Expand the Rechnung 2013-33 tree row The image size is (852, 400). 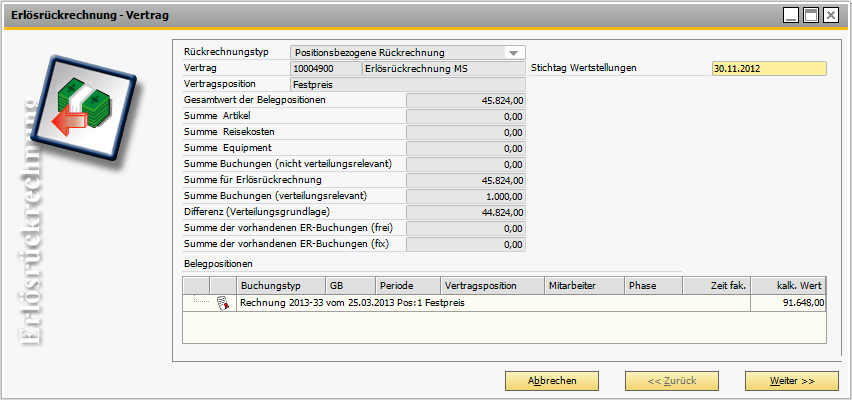[x=201, y=301]
